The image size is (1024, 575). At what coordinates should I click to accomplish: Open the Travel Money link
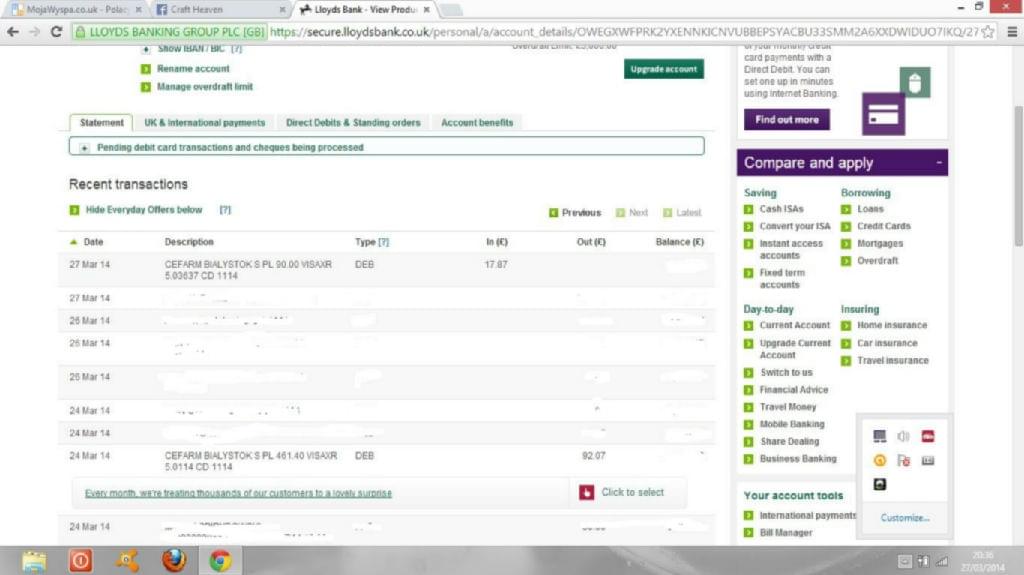pos(788,407)
